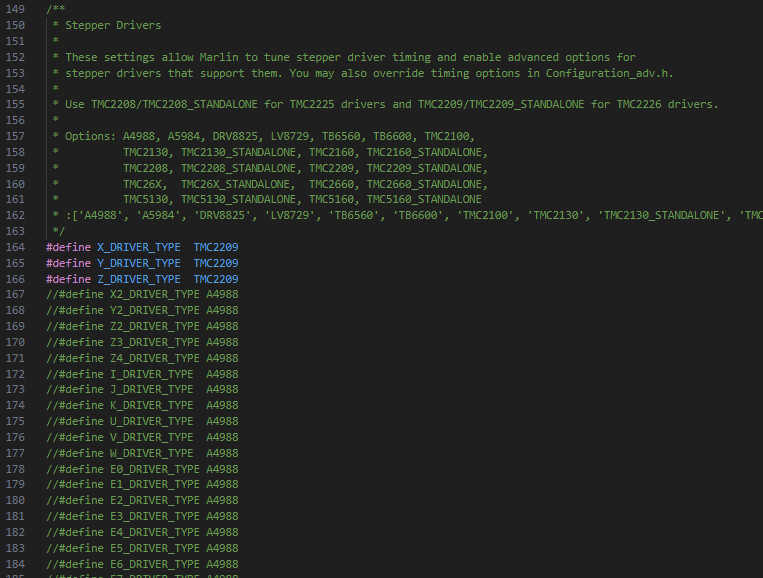Click line number 149 in the gutter
This screenshot has width=763, height=578.
pos(14,9)
